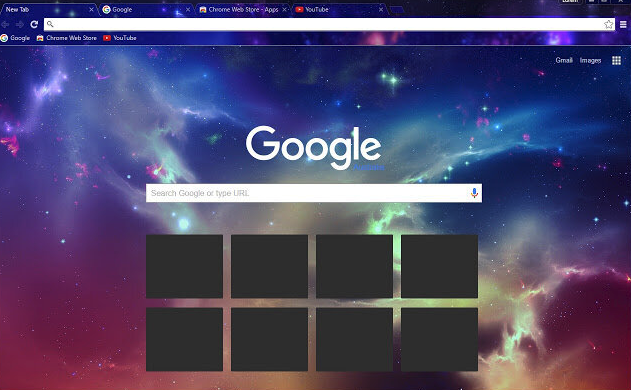
Task: Click the reload page icon
Action: coord(34,25)
